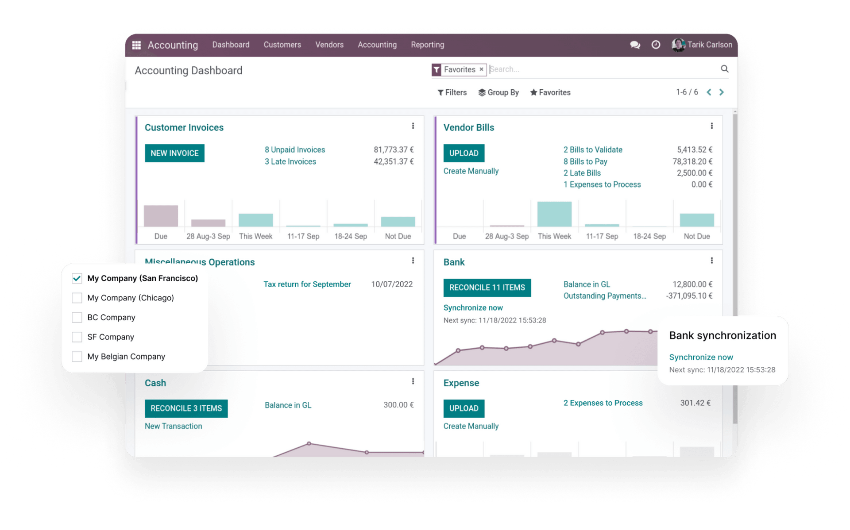This screenshot has width=850, height=530.
Task: Check BC Company checkbox
Action: [77, 318]
